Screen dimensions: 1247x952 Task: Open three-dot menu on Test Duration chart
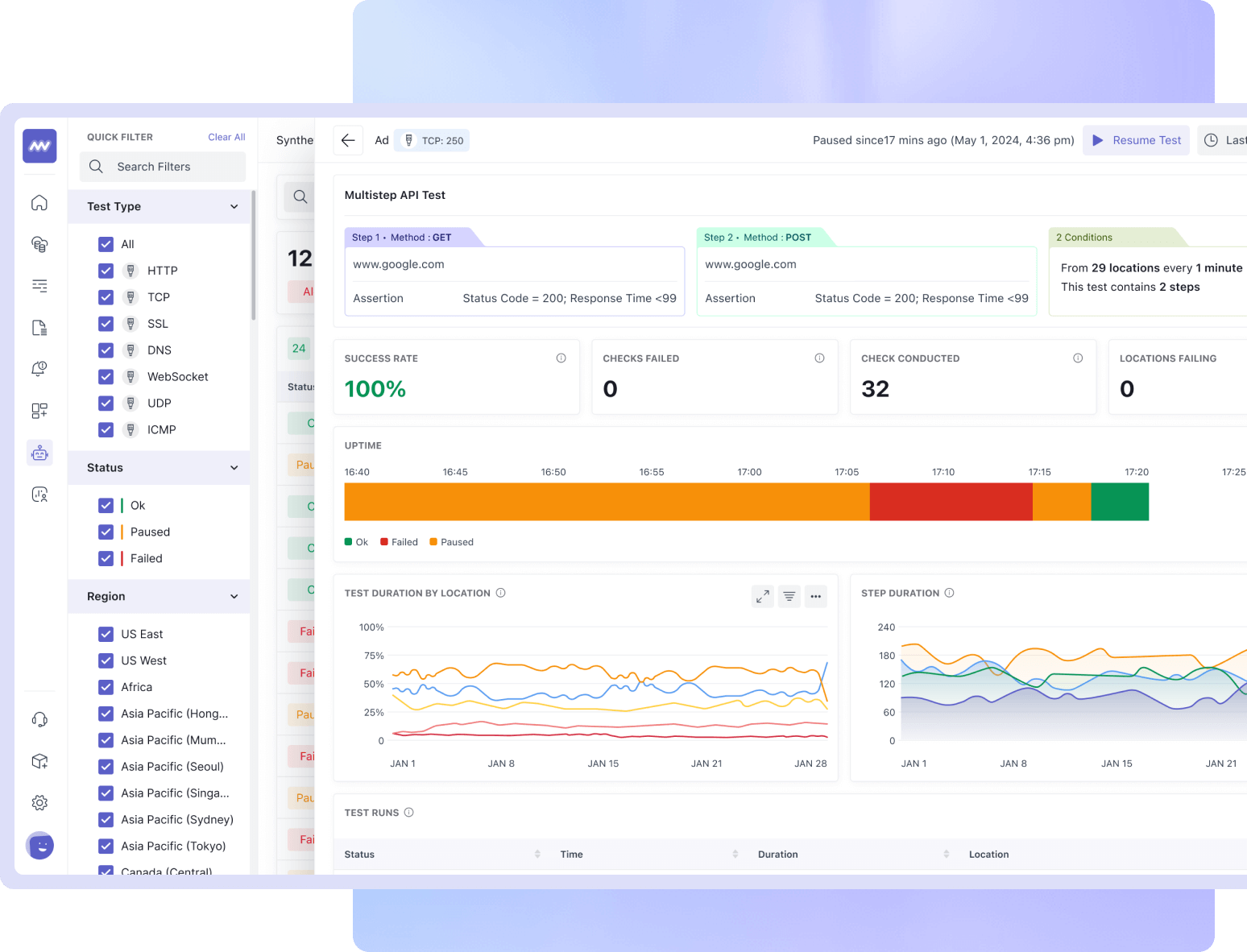click(816, 596)
